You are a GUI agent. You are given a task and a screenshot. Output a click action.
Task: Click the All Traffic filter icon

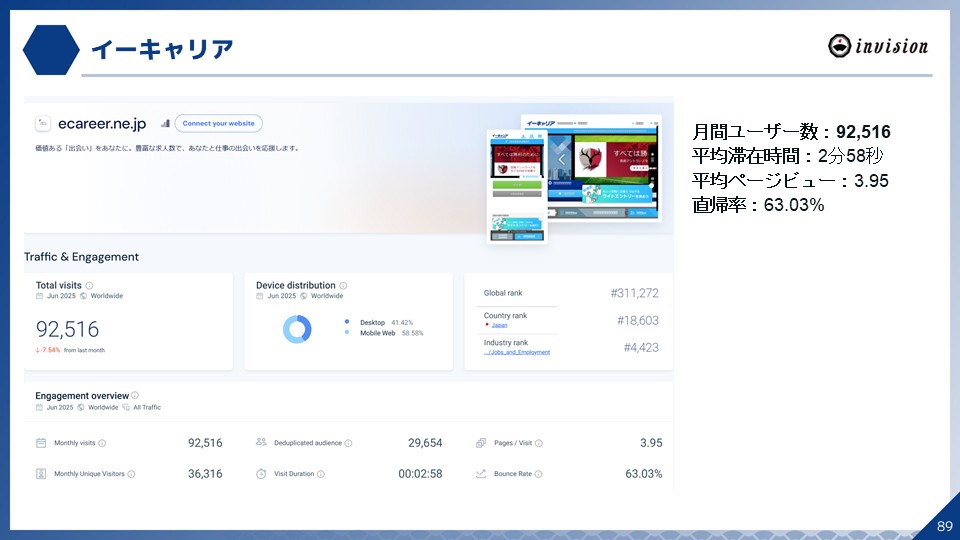pyautogui.click(x=126, y=407)
